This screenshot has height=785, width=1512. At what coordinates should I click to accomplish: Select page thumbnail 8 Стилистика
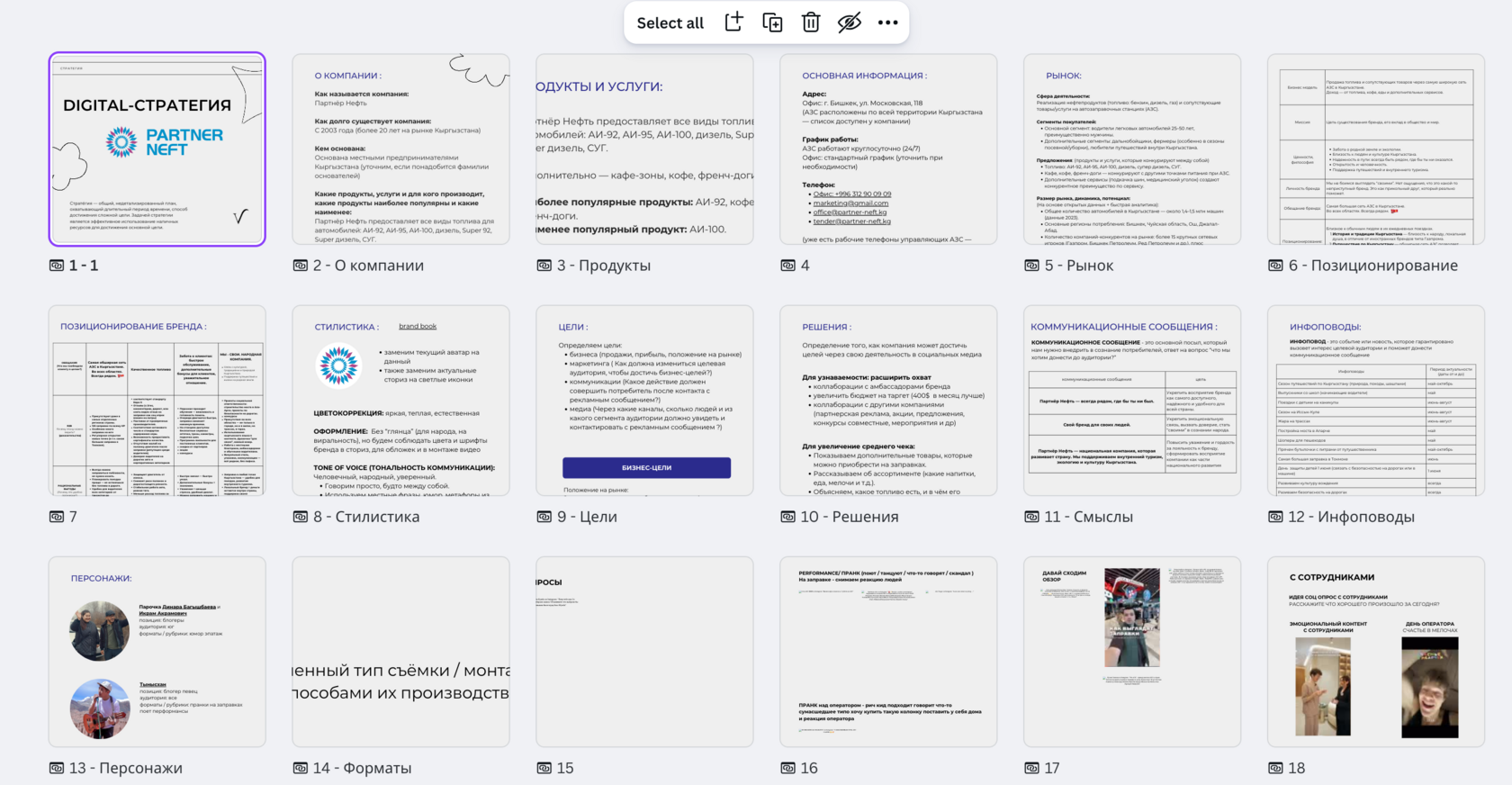[x=400, y=401]
